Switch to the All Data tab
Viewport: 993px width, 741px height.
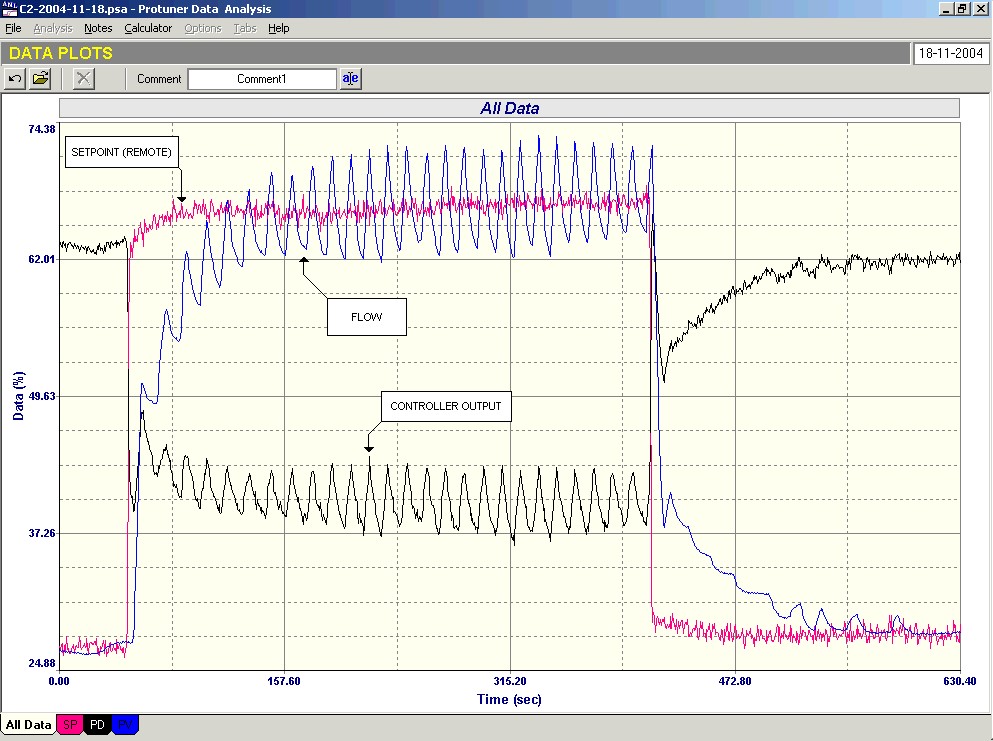click(28, 725)
